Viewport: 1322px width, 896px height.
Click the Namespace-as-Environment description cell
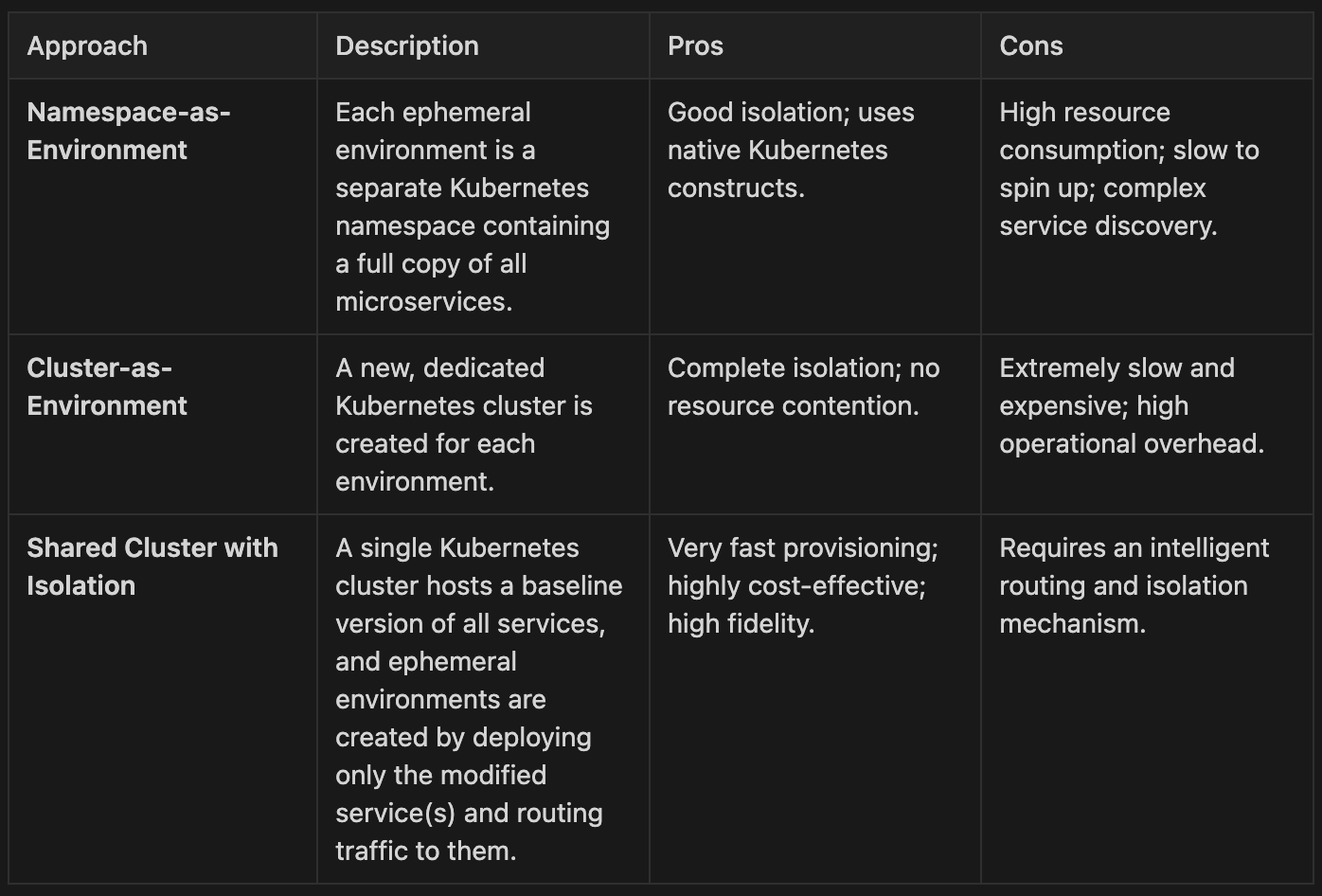pos(473,206)
